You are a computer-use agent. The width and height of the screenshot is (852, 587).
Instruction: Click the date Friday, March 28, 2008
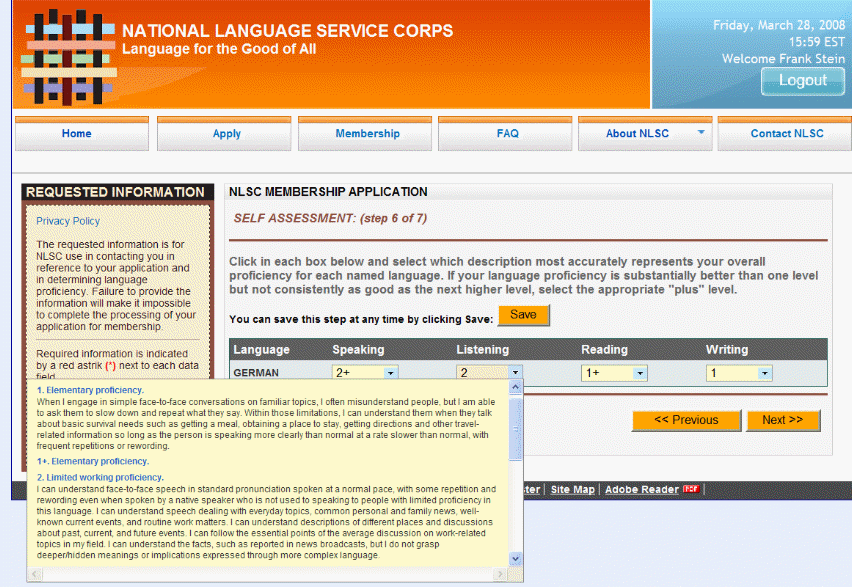pos(779,25)
